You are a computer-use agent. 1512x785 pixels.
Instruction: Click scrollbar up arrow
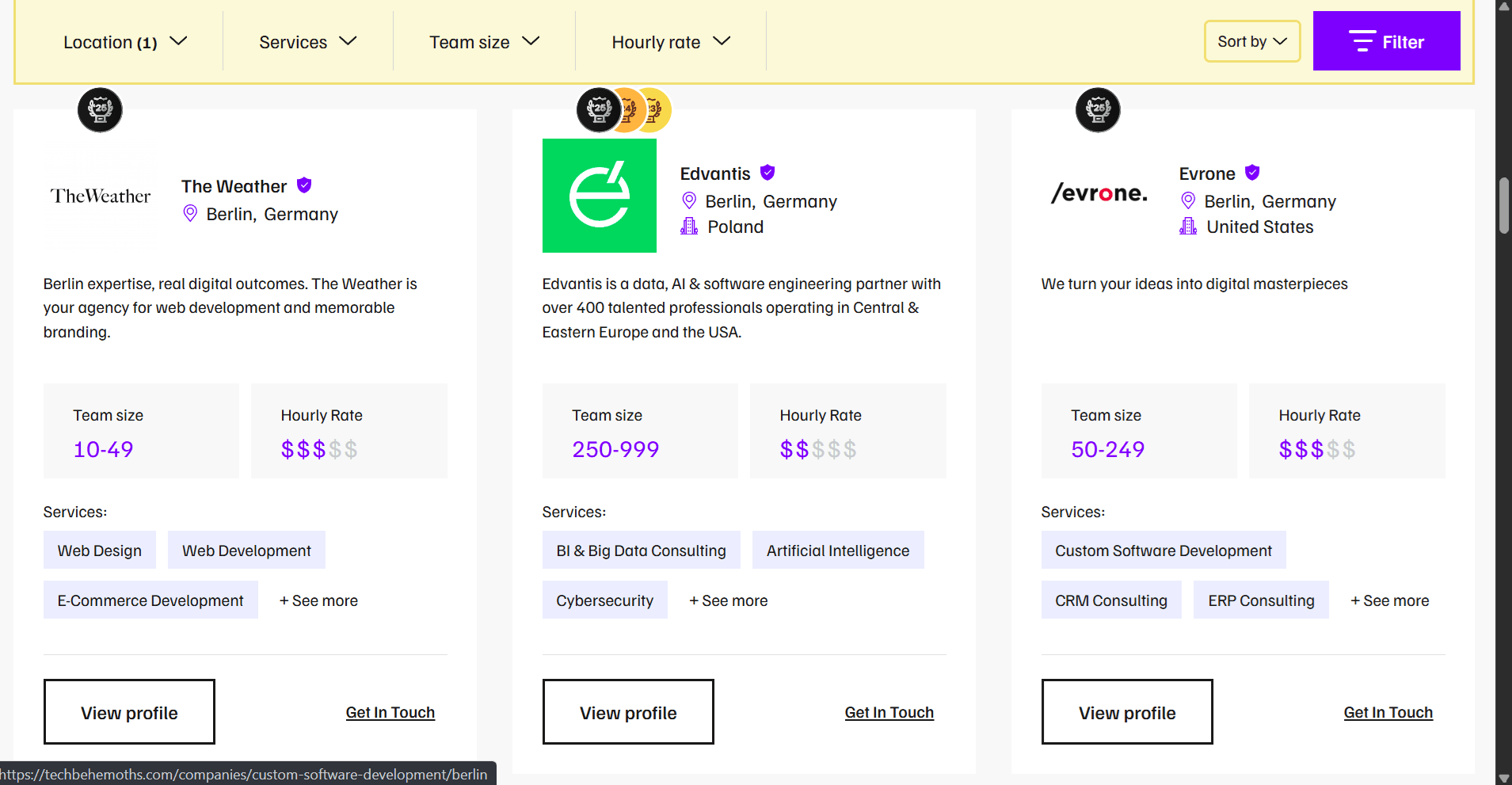pos(1503,6)
